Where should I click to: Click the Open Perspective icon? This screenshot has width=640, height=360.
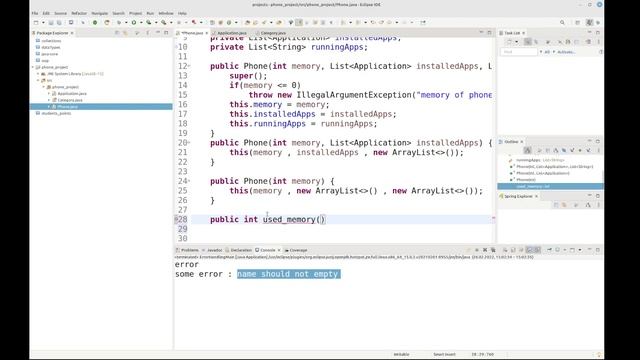click(x=578, y=22)
